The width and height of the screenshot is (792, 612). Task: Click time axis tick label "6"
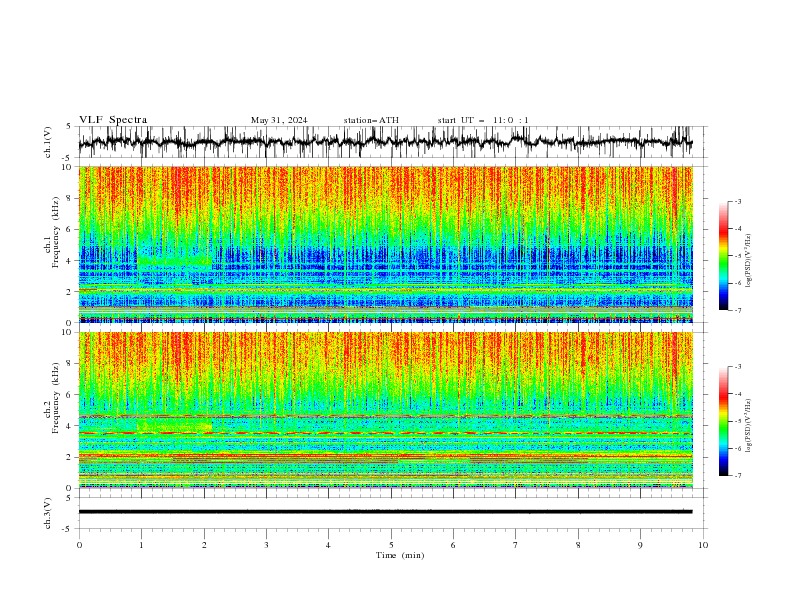(453, 545)
